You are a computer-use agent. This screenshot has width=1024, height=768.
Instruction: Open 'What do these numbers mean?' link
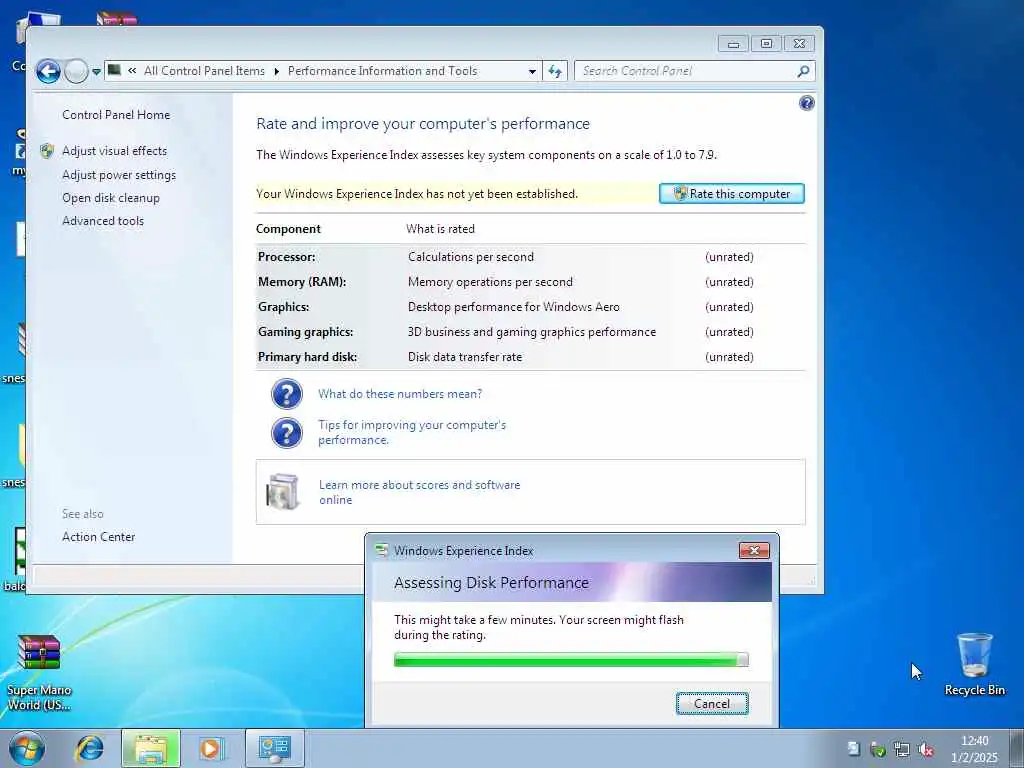tap(400, 394)
